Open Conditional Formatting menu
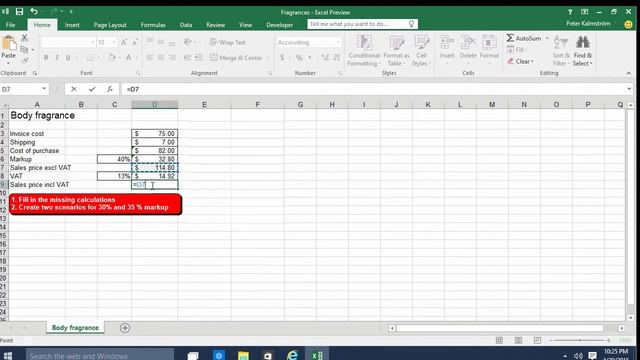Image resolution: width=640 pixels, height=360 pixels. coord(364,51)
